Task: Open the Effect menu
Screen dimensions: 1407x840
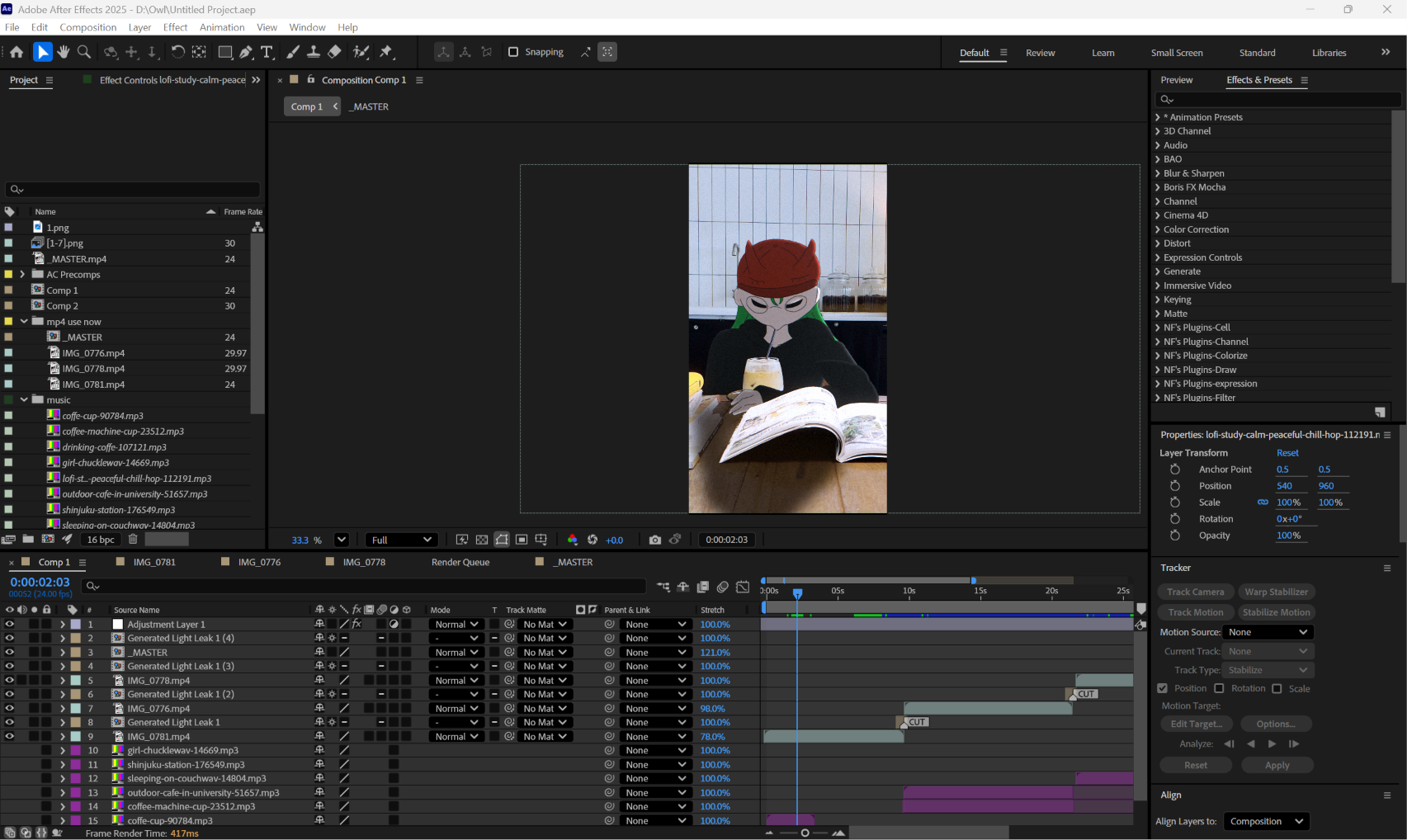Action: tap(175, 27)
